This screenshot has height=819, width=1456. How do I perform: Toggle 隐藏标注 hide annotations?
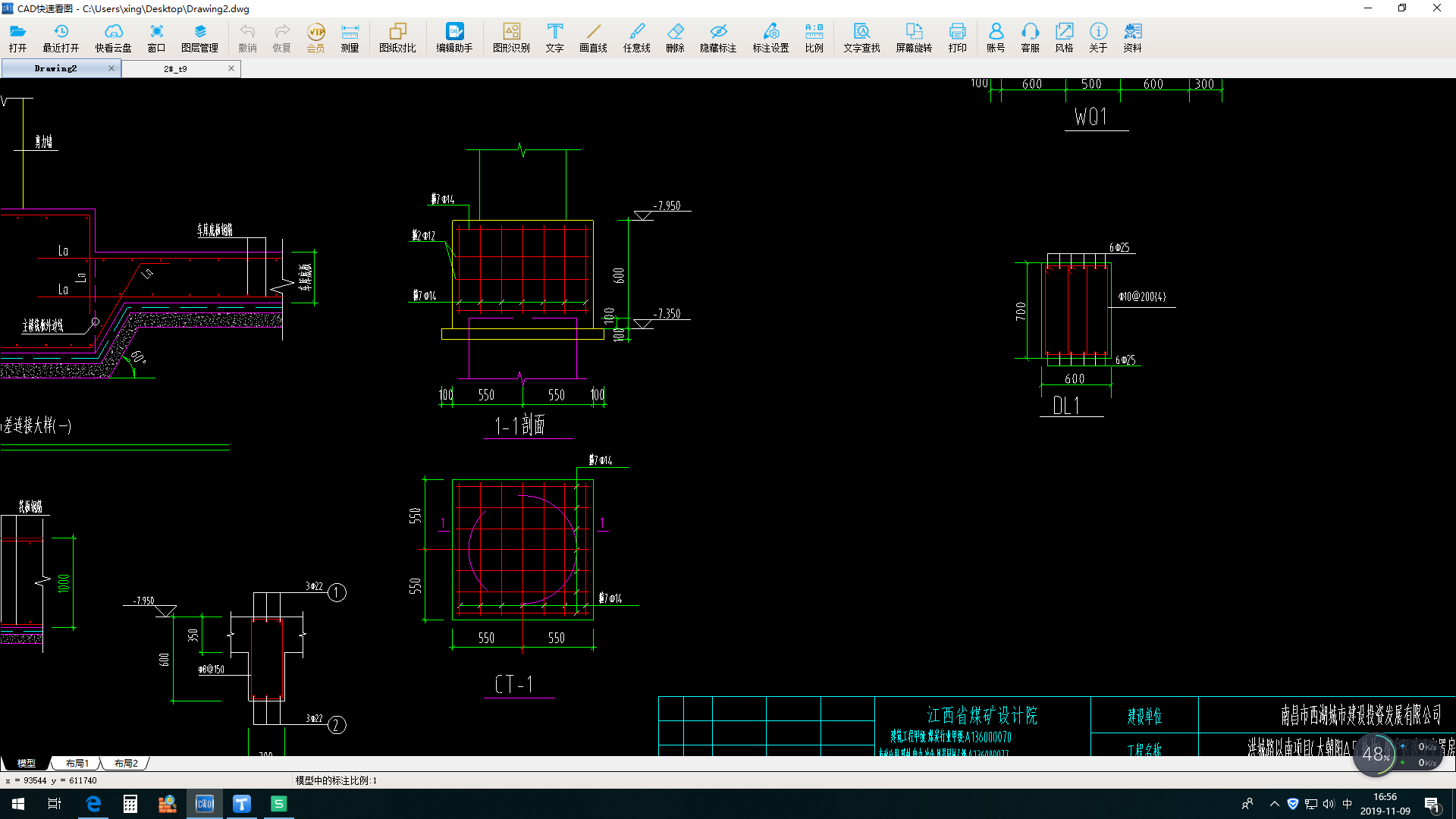pos(718,37)
